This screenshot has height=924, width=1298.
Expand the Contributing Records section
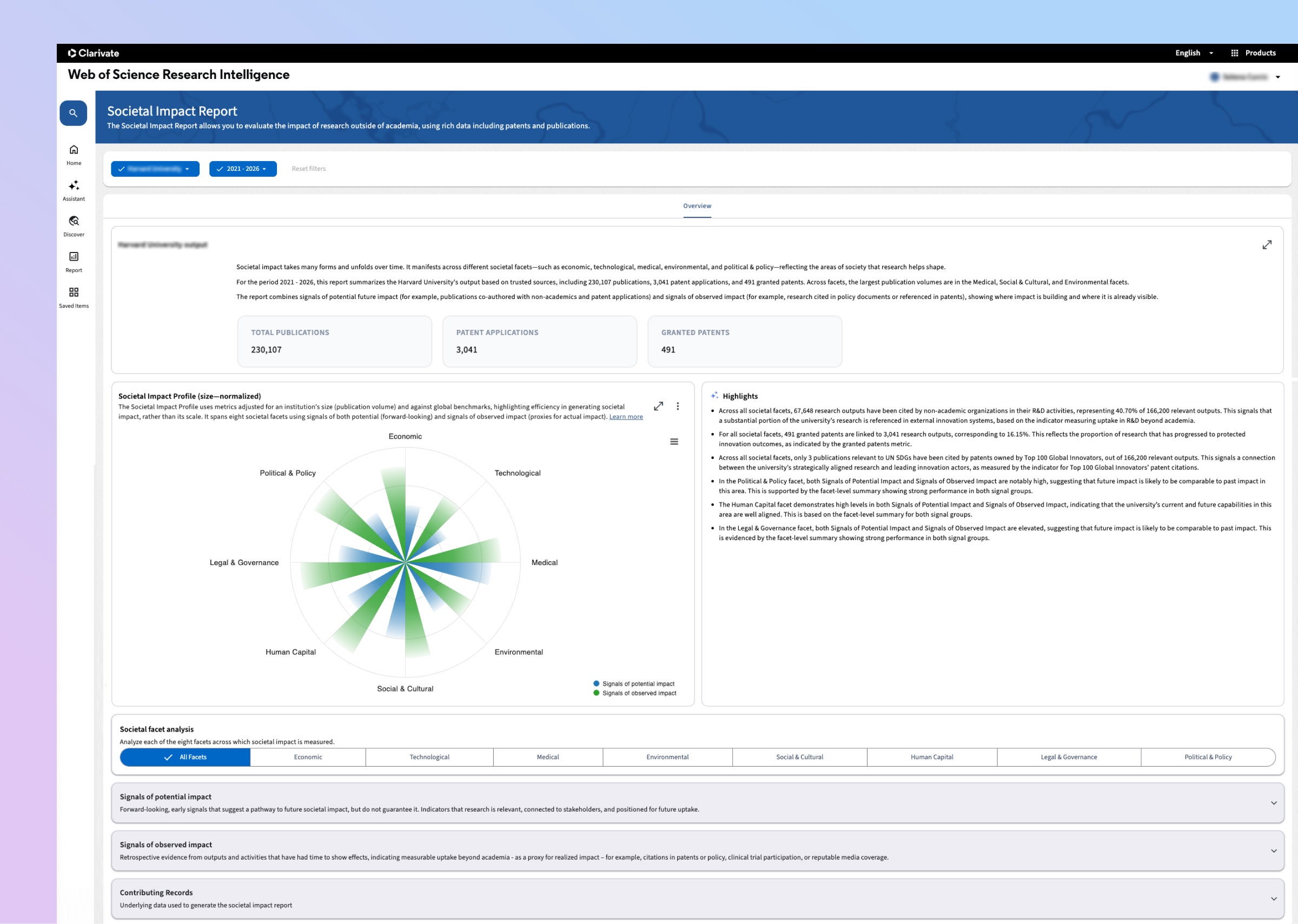pos(1274,899)
